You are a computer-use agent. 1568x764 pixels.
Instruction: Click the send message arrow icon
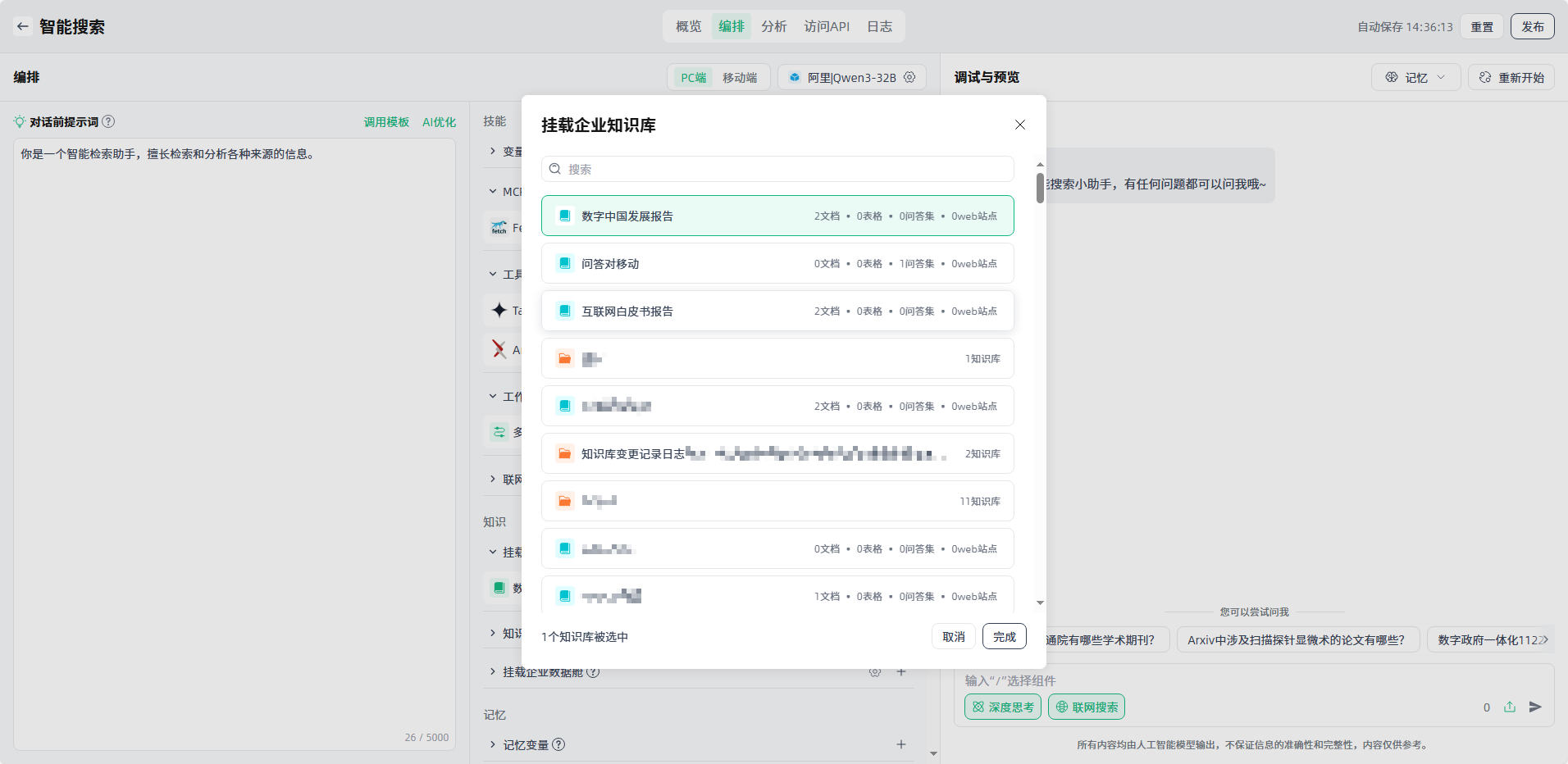[1535, 707]
